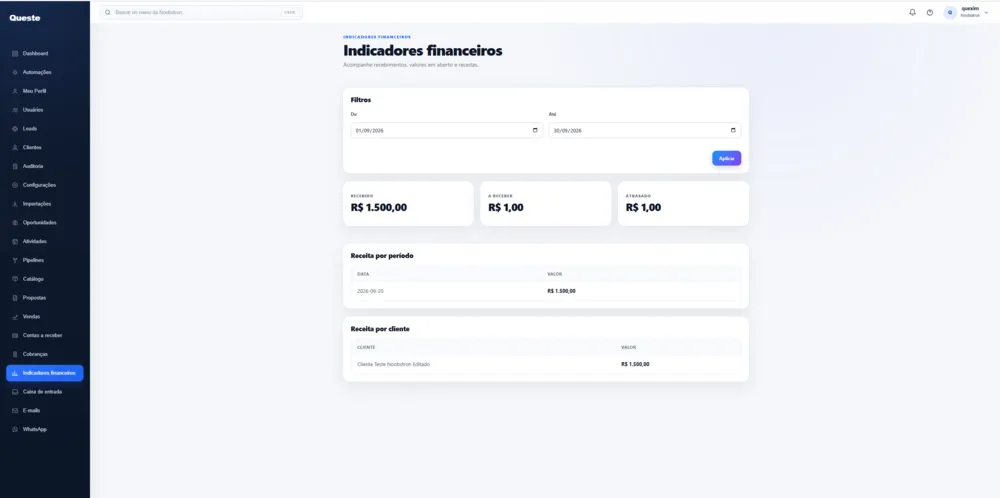Click the Contas a receber icon
Image resolution: width=1000 pixels, height=498 pixels.
[15, 335]
